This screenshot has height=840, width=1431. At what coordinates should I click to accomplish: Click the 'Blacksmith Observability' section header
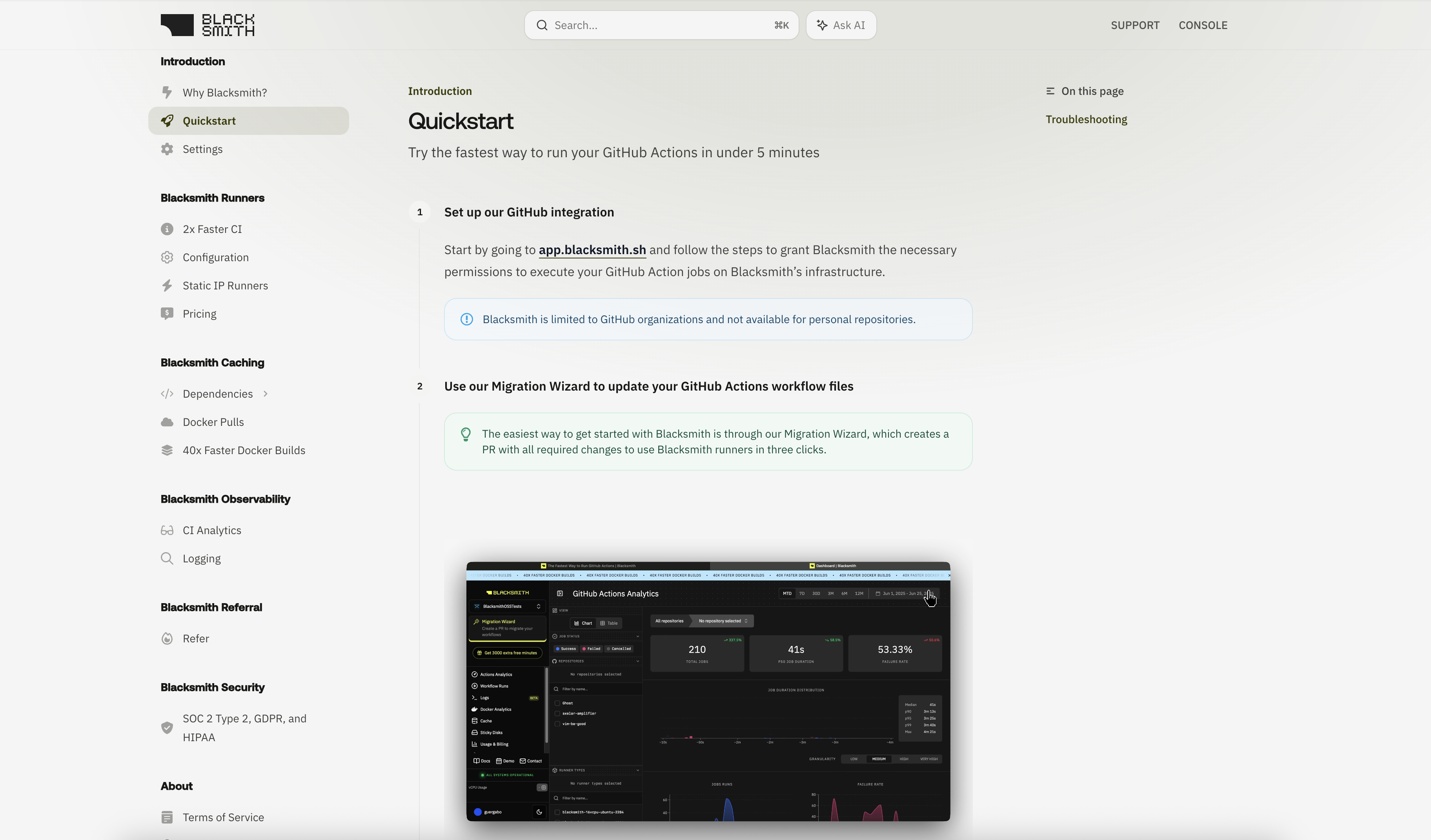point(226,500)
